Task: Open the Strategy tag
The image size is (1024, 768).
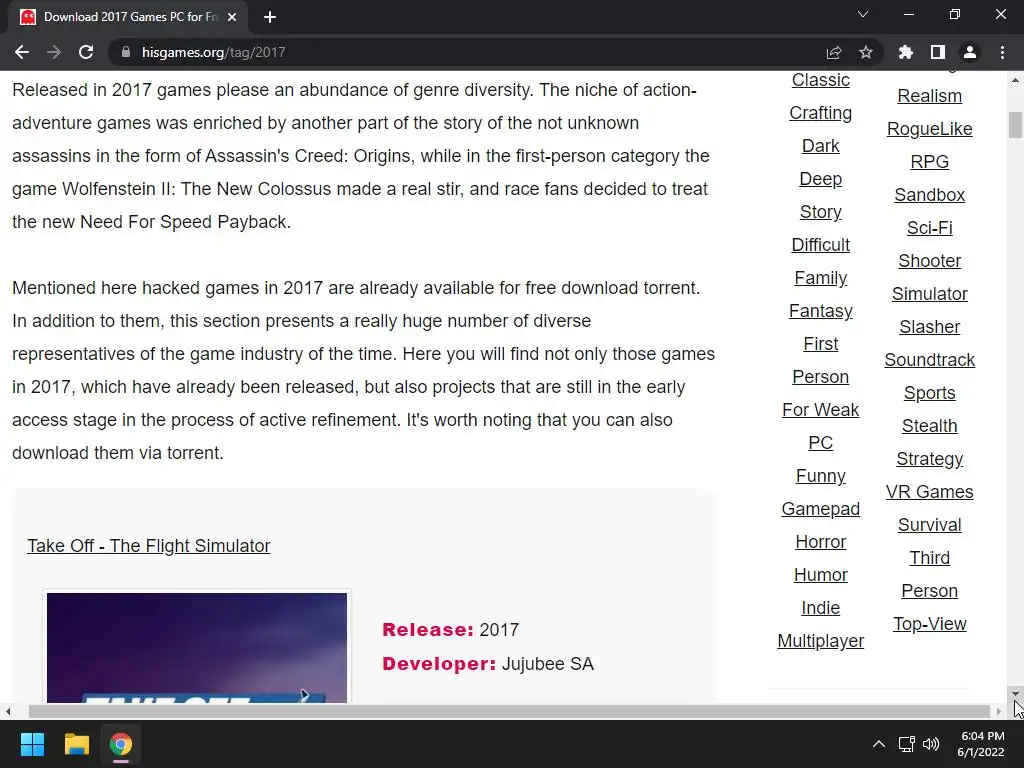Action: coord(930,459)
